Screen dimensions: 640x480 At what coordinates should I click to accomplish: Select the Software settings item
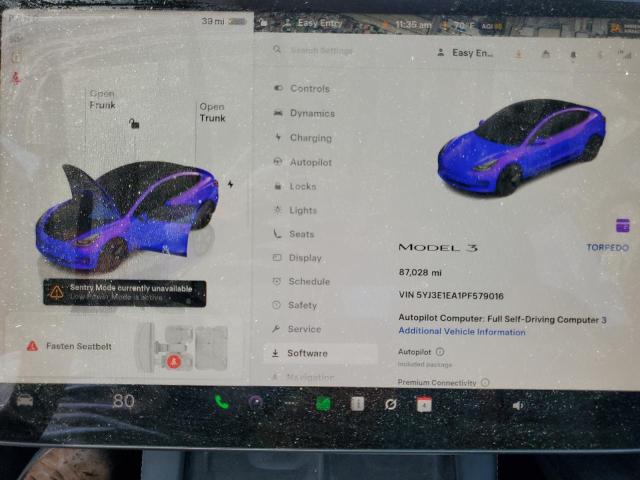pyautogui.click(x=320, y=353)
